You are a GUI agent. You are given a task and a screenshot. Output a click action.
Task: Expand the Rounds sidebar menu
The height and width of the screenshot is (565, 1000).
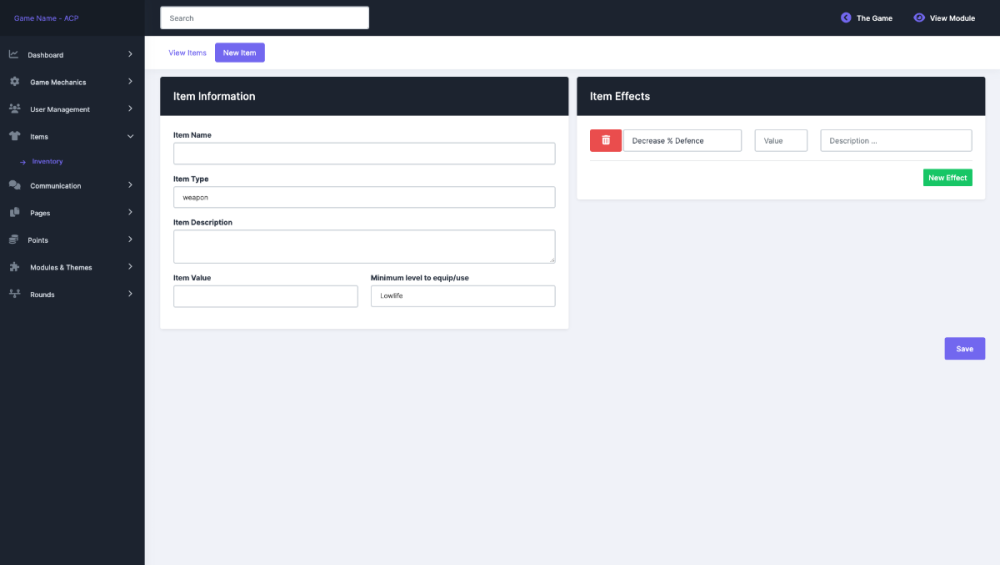(x=72, y=294)
